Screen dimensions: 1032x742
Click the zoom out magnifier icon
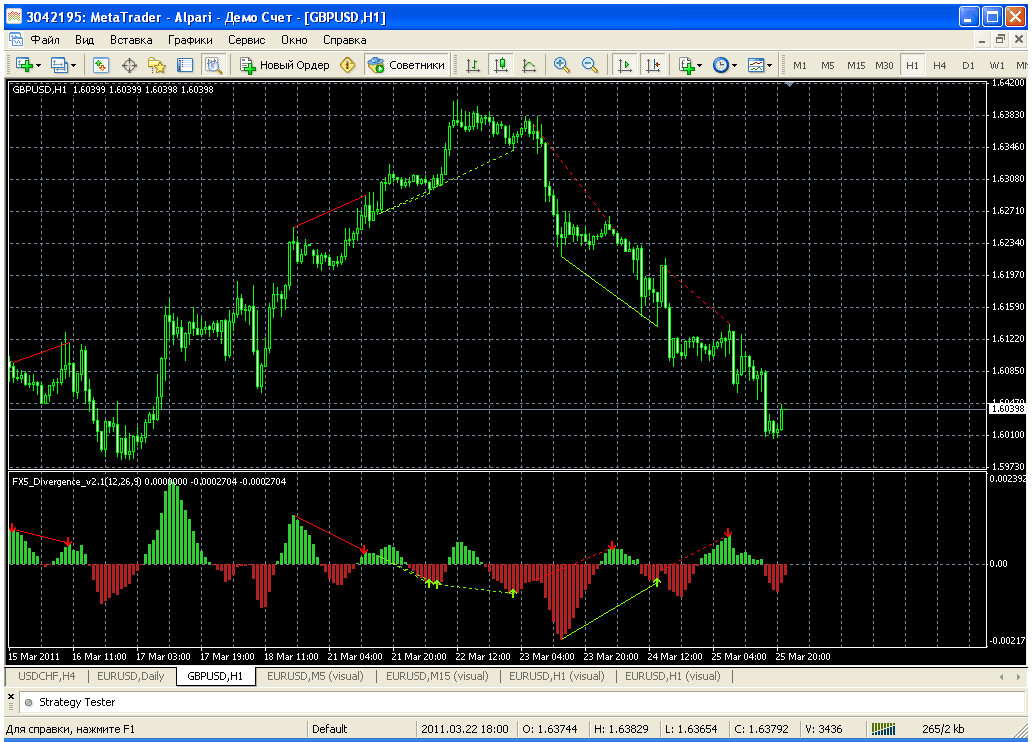590,65
